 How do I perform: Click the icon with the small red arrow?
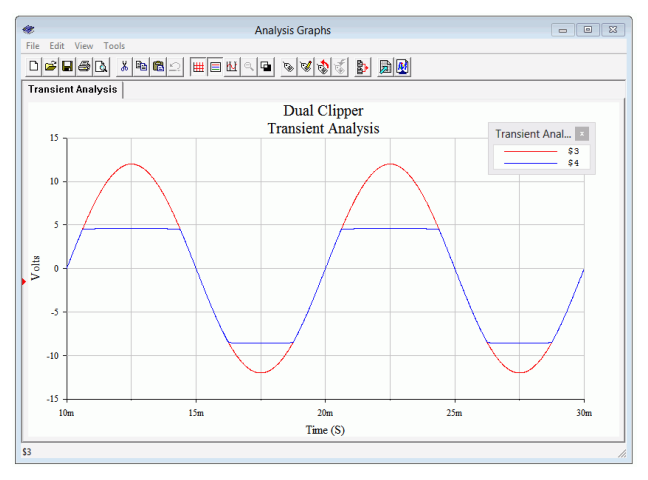tap(362, 66)
